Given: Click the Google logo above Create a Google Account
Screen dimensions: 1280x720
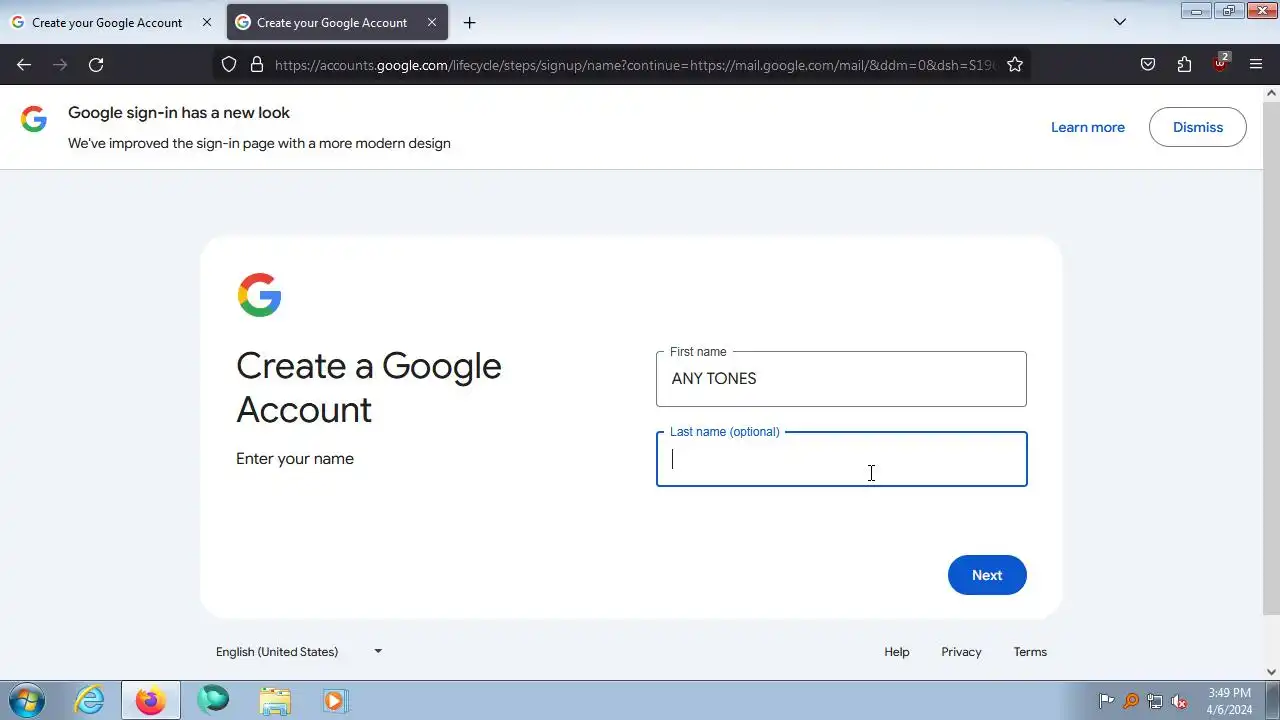Looking at the screenshot, I should [259, 295].
